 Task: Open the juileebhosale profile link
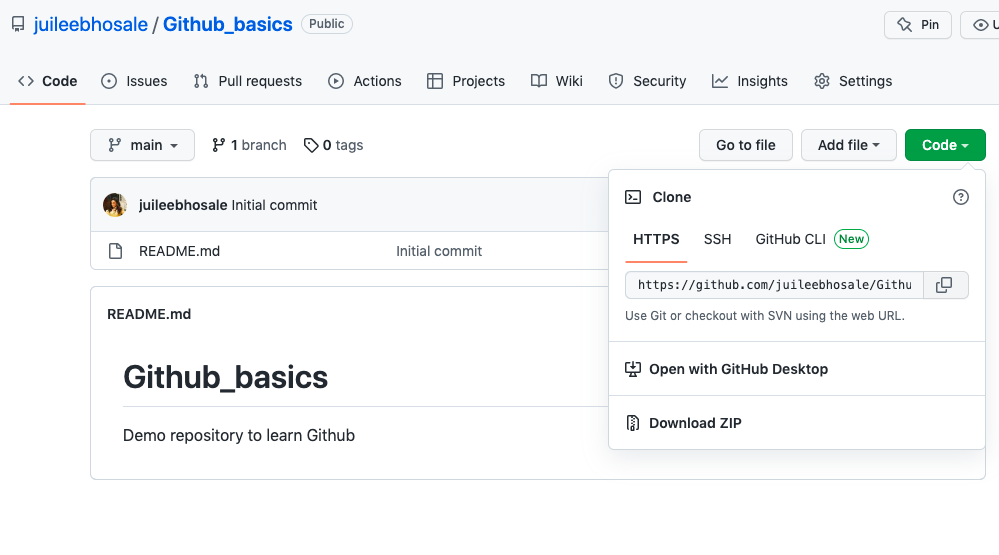90,24
